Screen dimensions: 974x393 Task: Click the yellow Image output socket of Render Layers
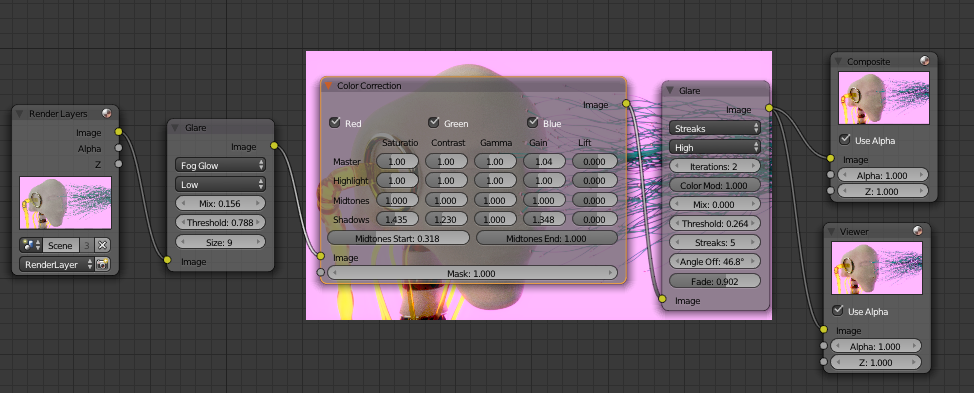point(118,132)
